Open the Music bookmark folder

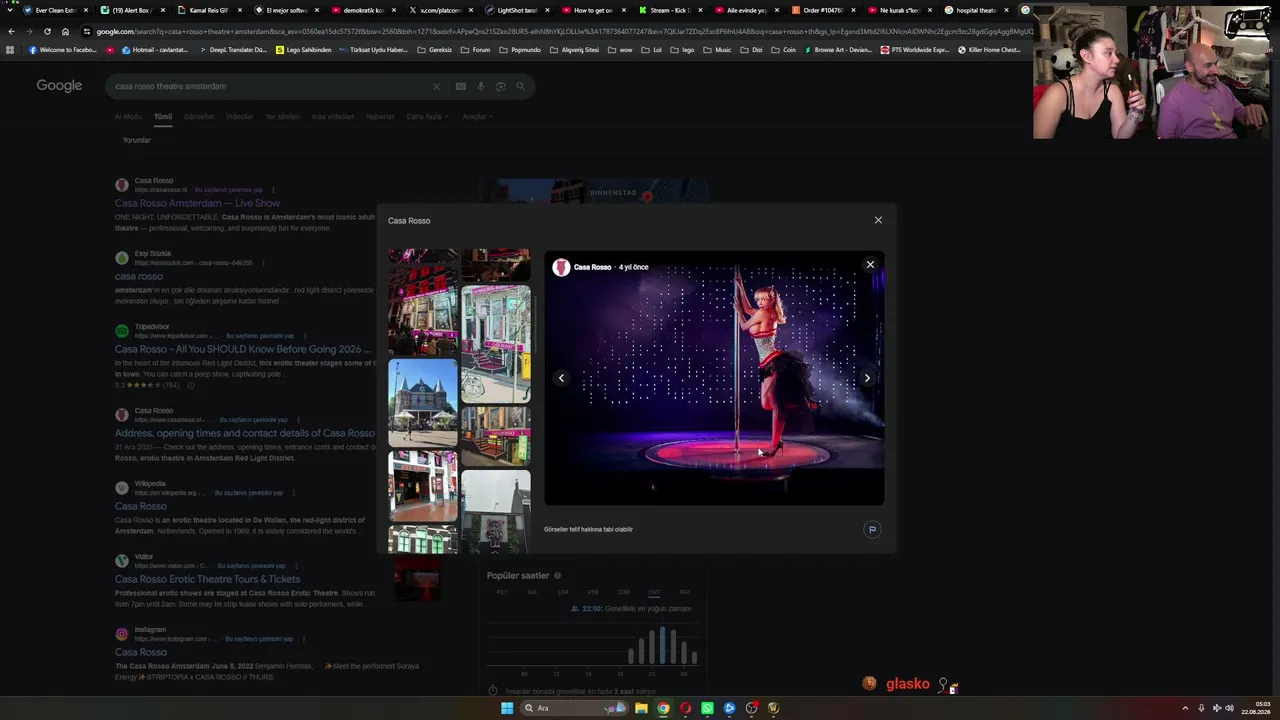(x=718, y=50)
